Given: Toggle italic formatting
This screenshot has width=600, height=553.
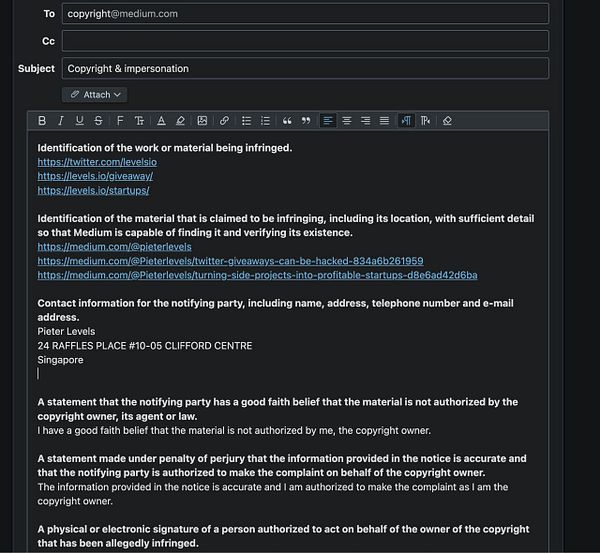Looking at the screenshot, I should [x=61, y=121].
